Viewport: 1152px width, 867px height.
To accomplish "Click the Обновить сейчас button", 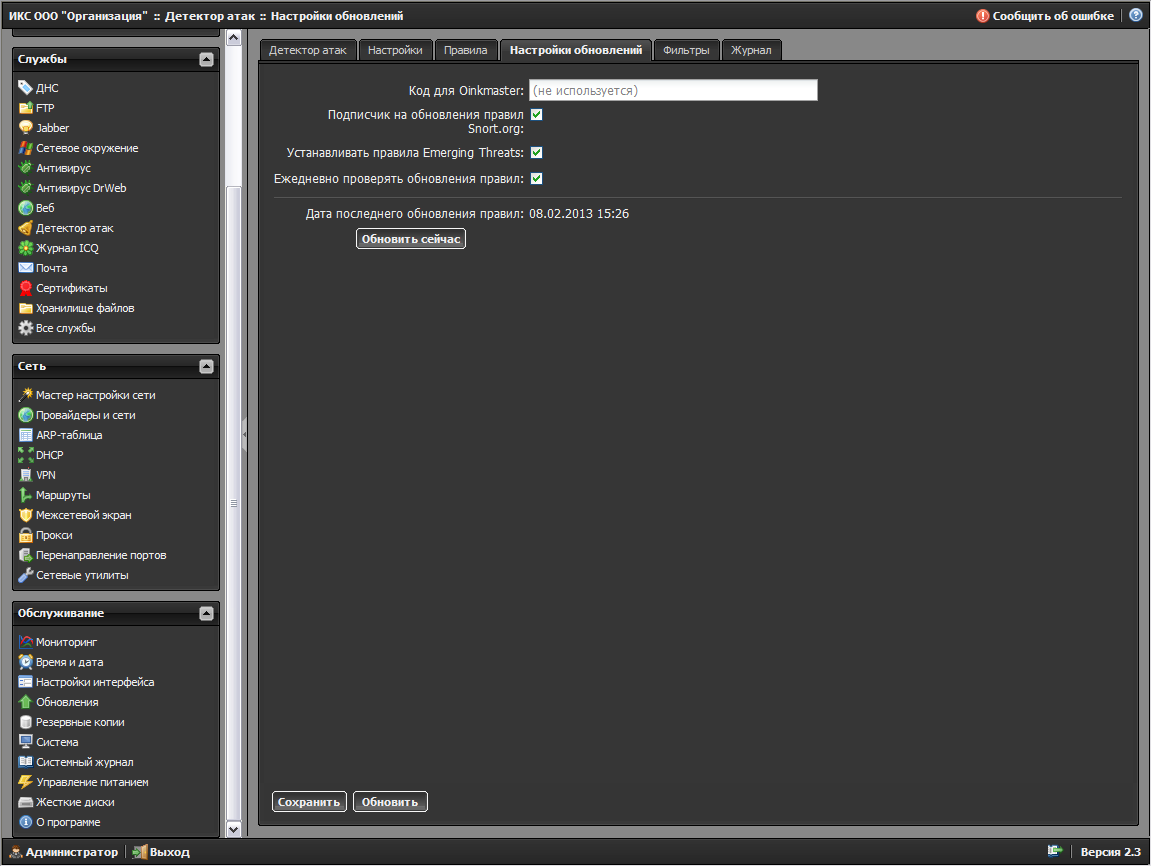I will point(411,239).
